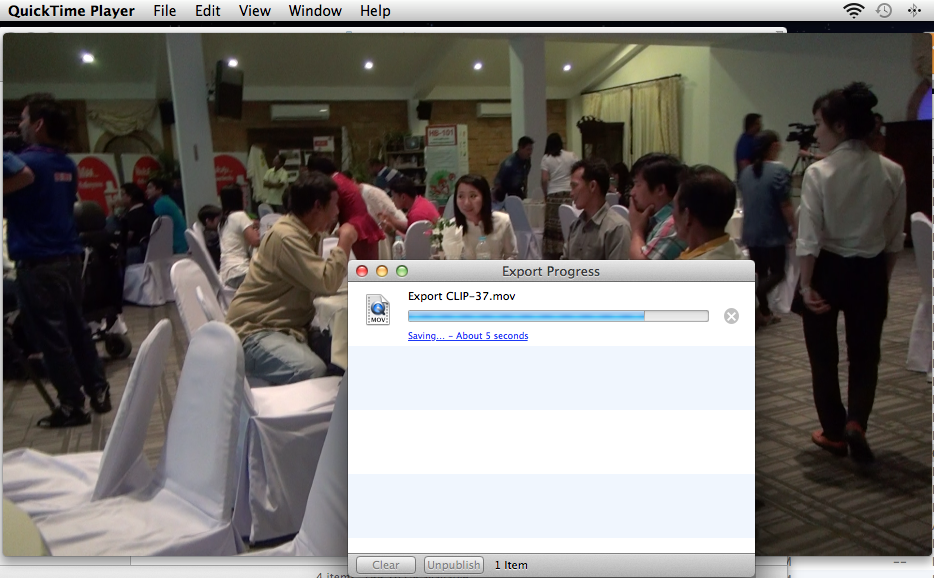934x578 pixels.
Task: Click the Bluetooth menu bar icon
Action: [914, 10]
